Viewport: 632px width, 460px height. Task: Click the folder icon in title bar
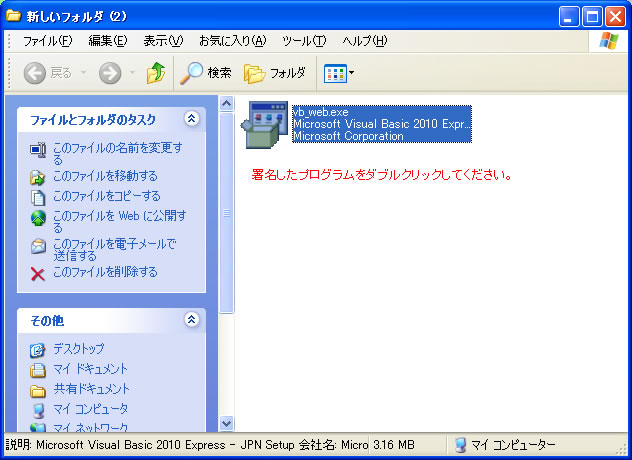[x=14, y=16]
